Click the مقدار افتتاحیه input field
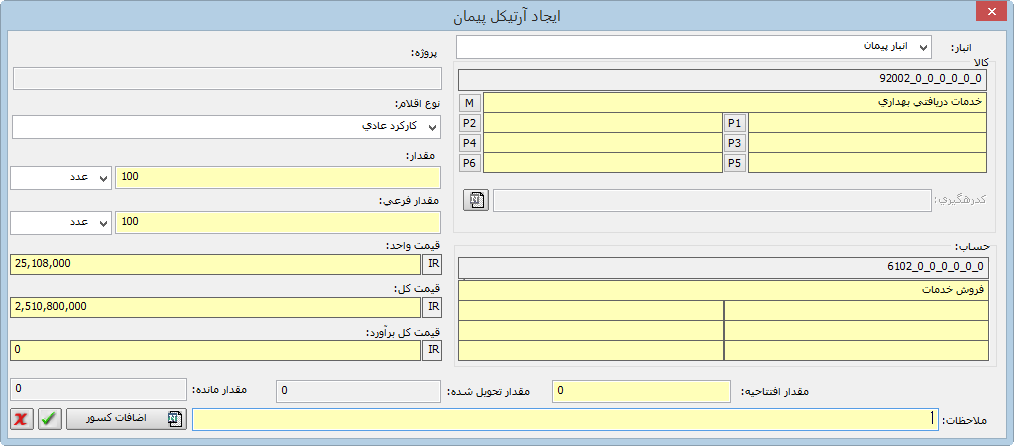The image size is (1014, 446). pos(642,390)
